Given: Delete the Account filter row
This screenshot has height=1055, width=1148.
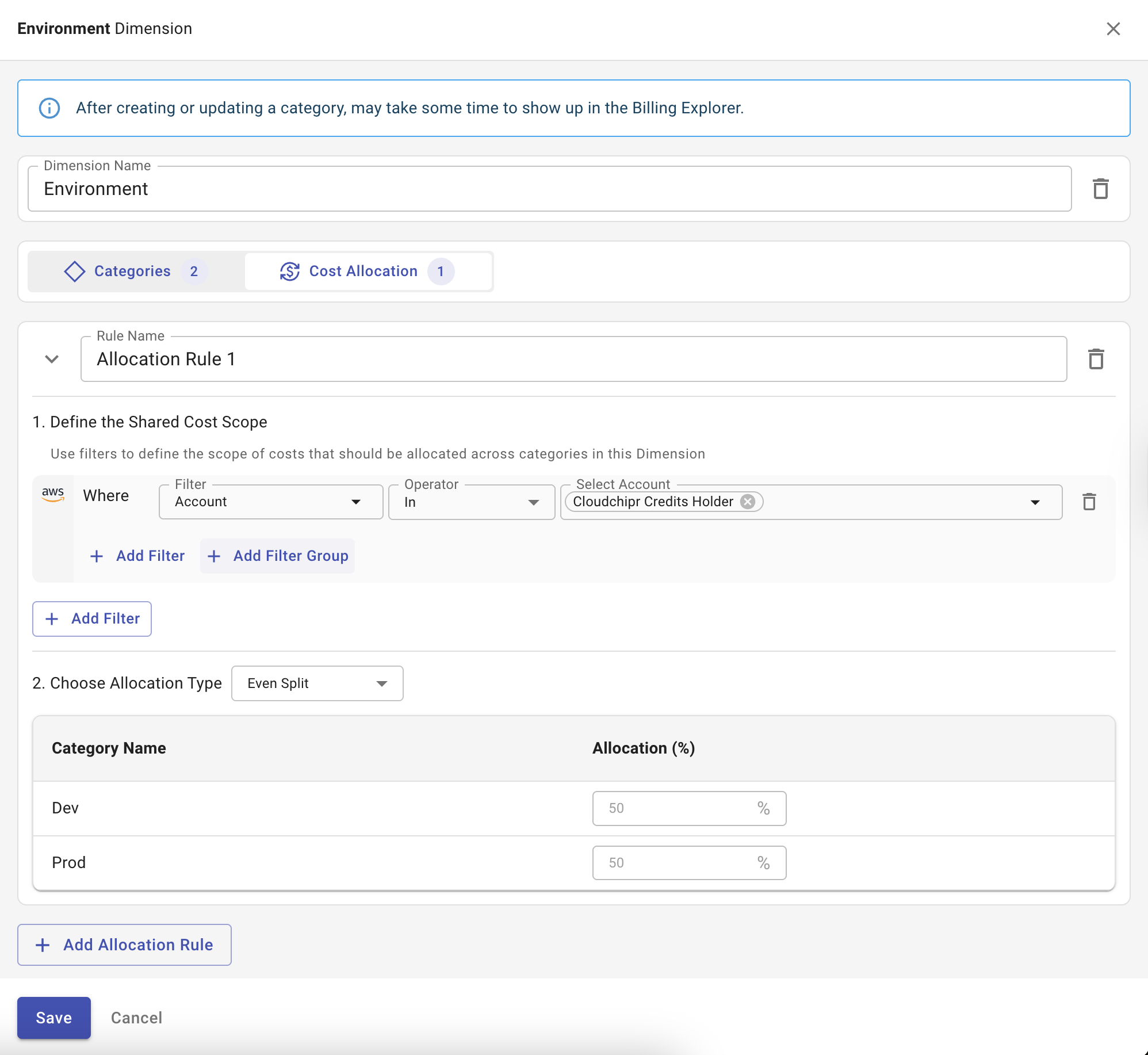Looking at the screenshot, I should tap(1089, 502).
